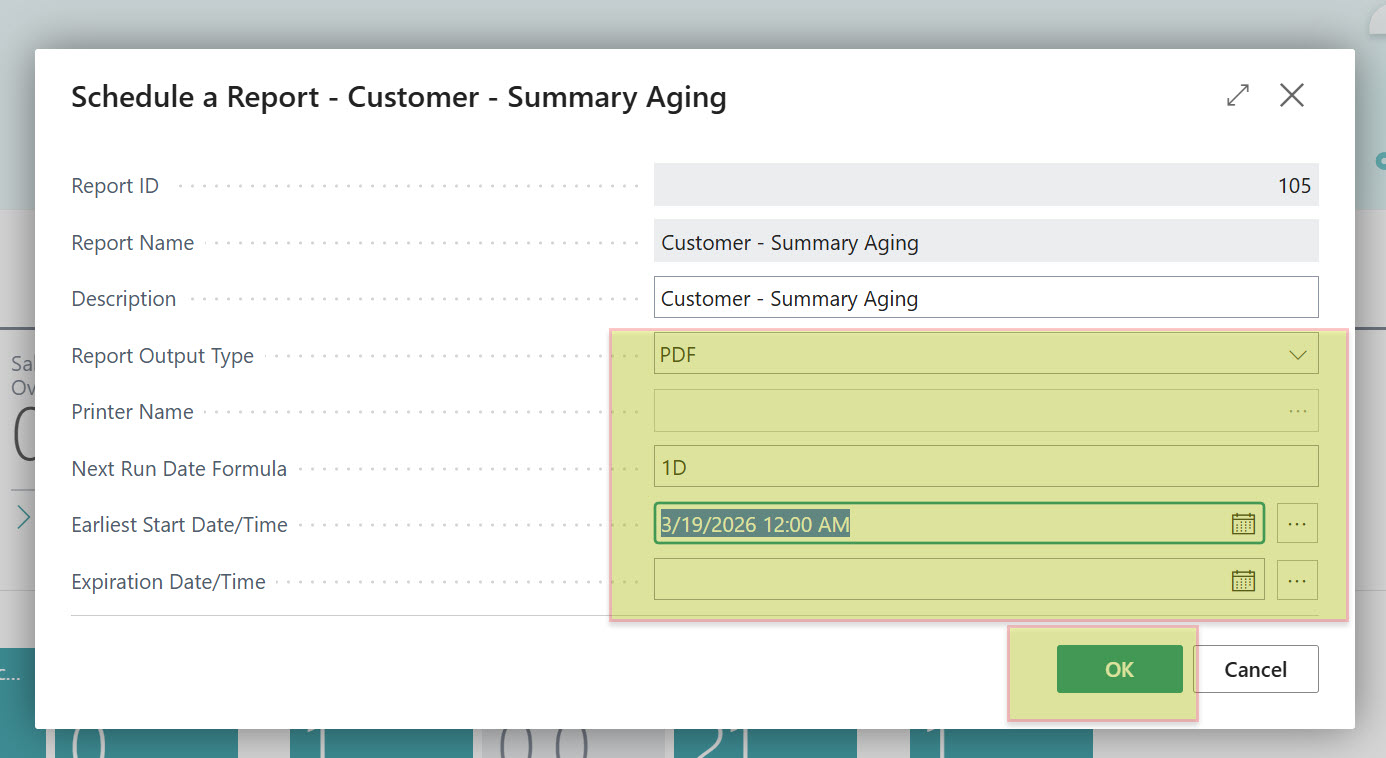1386x758 pixels.
Task: Close the Schedule a Report dialog
Action: (x=1292, y=96)
